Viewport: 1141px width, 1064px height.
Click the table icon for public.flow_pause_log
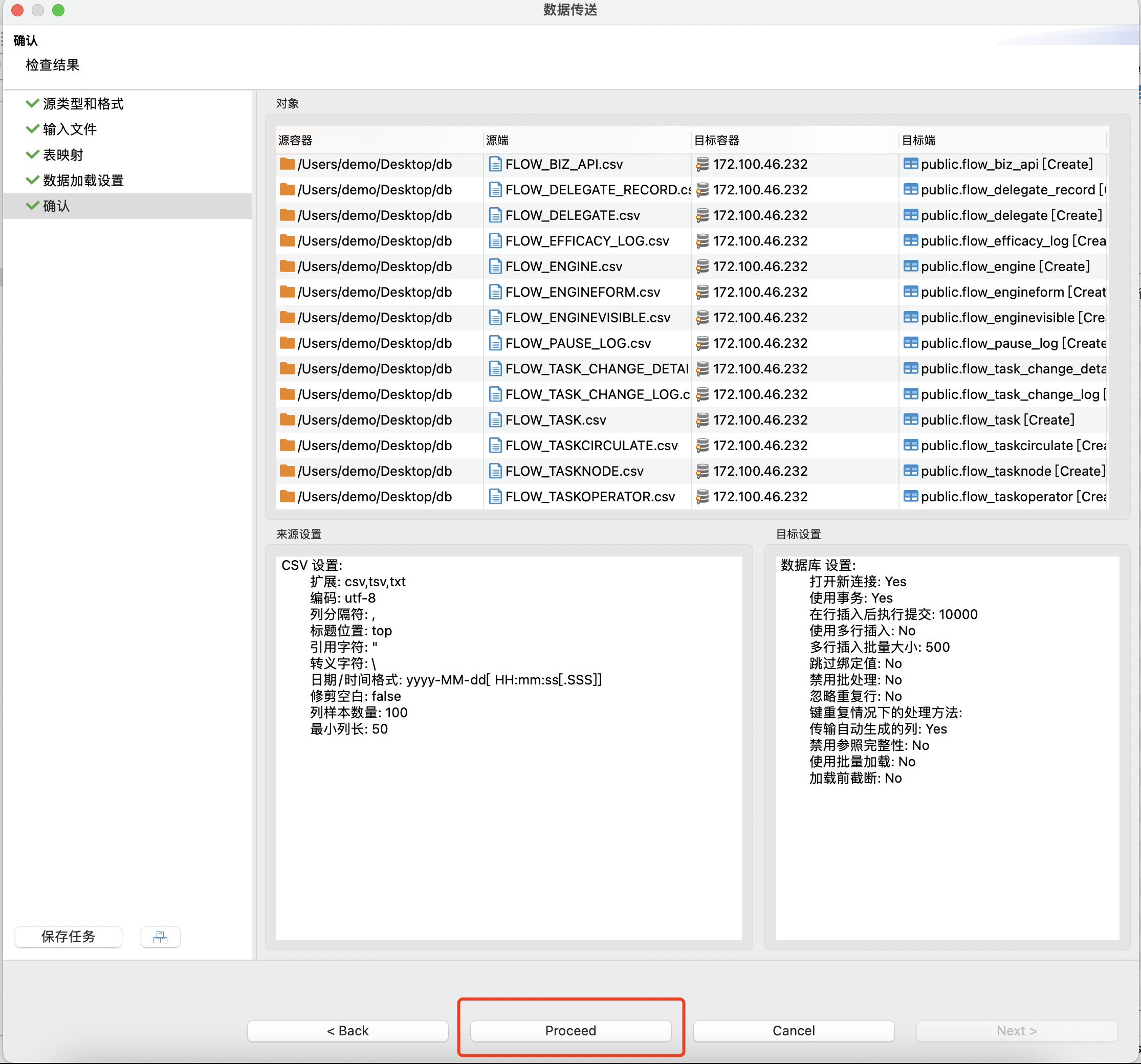[x=910, y=343]
